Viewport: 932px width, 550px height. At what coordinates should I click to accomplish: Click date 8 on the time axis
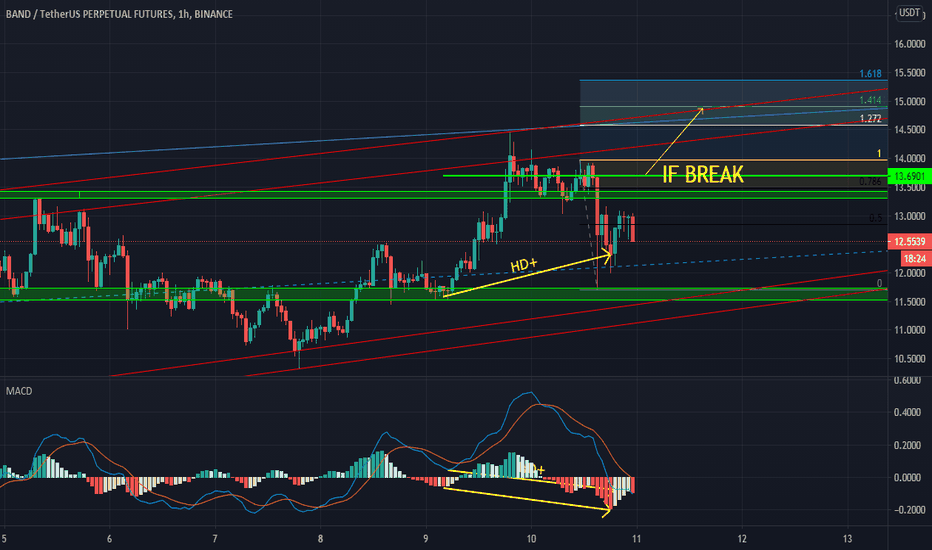click(320, 539)
